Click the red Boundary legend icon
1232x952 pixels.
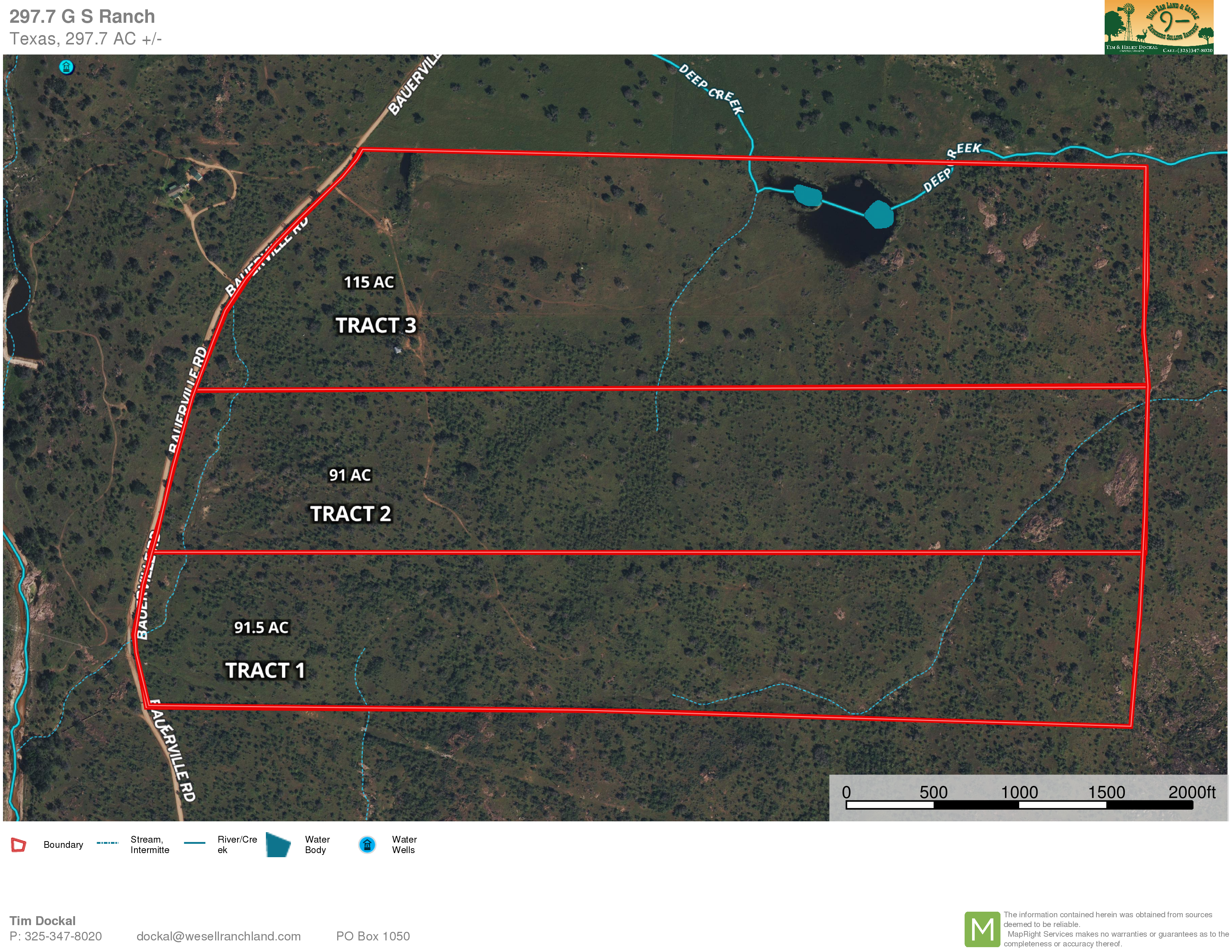point(19,845)
